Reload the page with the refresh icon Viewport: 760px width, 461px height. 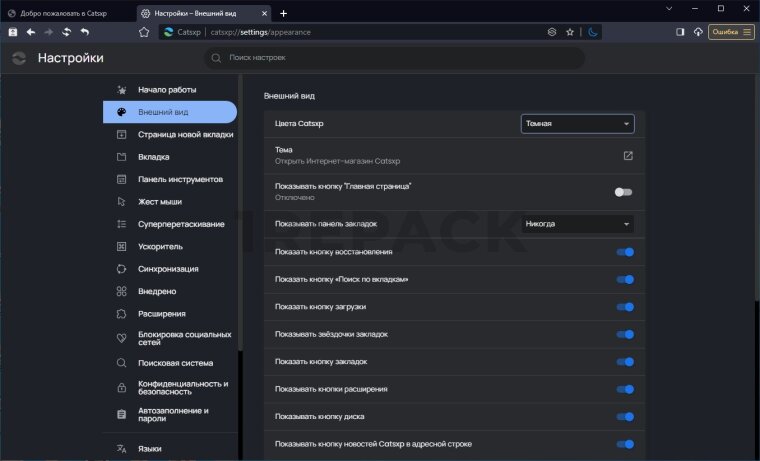coord(66,32)
